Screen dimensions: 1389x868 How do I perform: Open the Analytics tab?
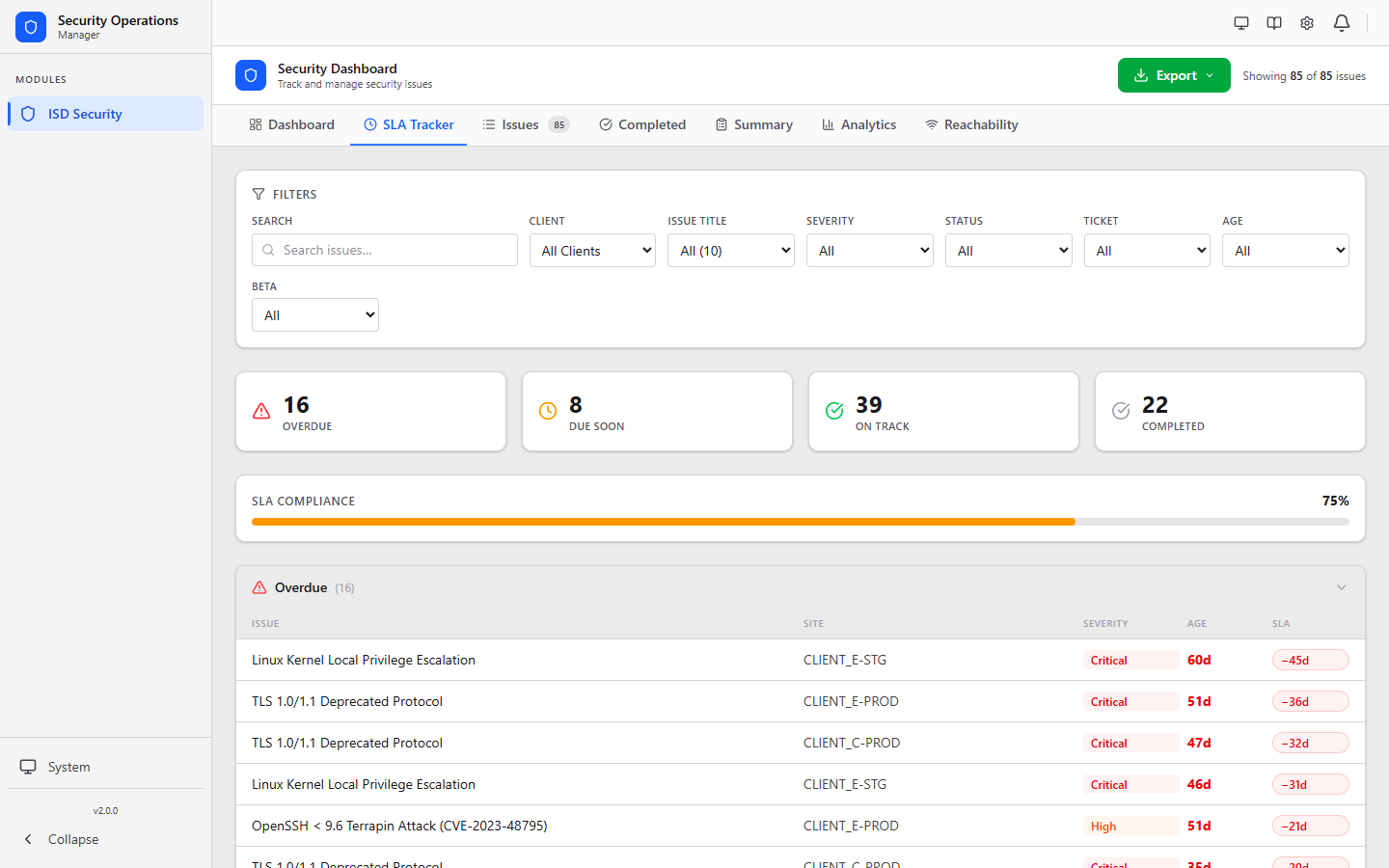[858, 124]
